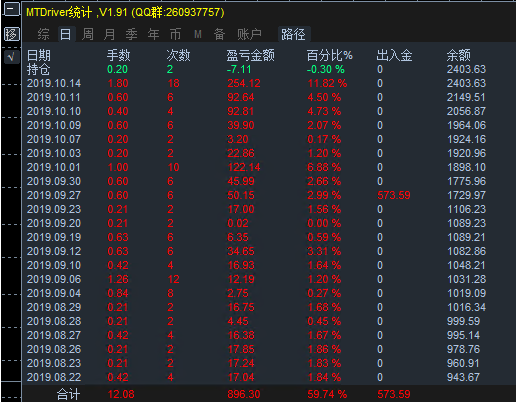Screen dimensions: 516x402
Task: Select the 日 daily tab
Action: tap(66, 34)
